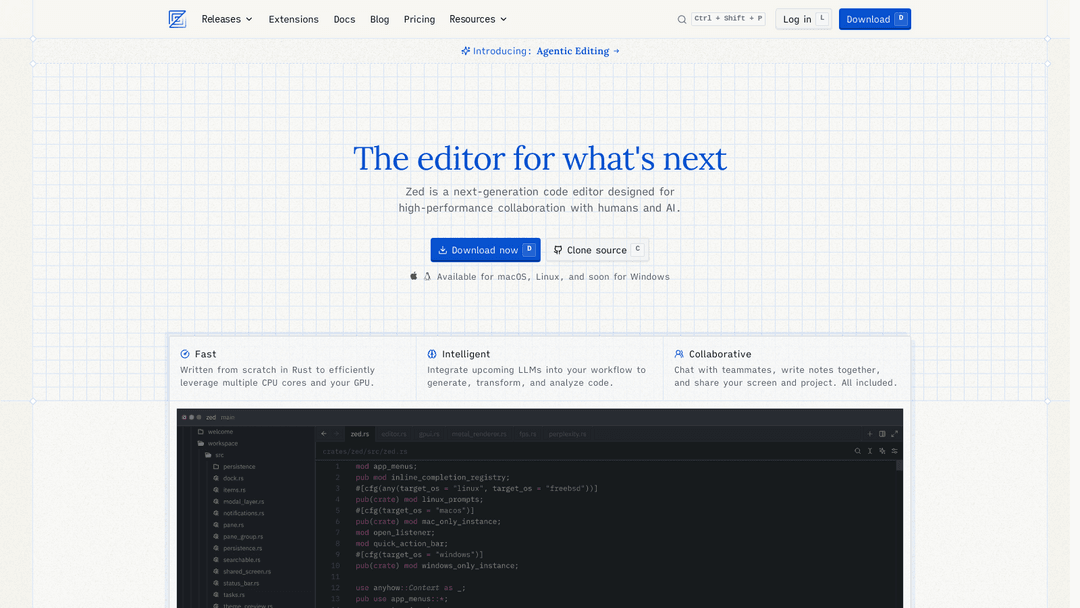The height and width of the screenshot is (608, 1080).
Task: Select the Intelligent feature heading
Action: coord(466,354)
